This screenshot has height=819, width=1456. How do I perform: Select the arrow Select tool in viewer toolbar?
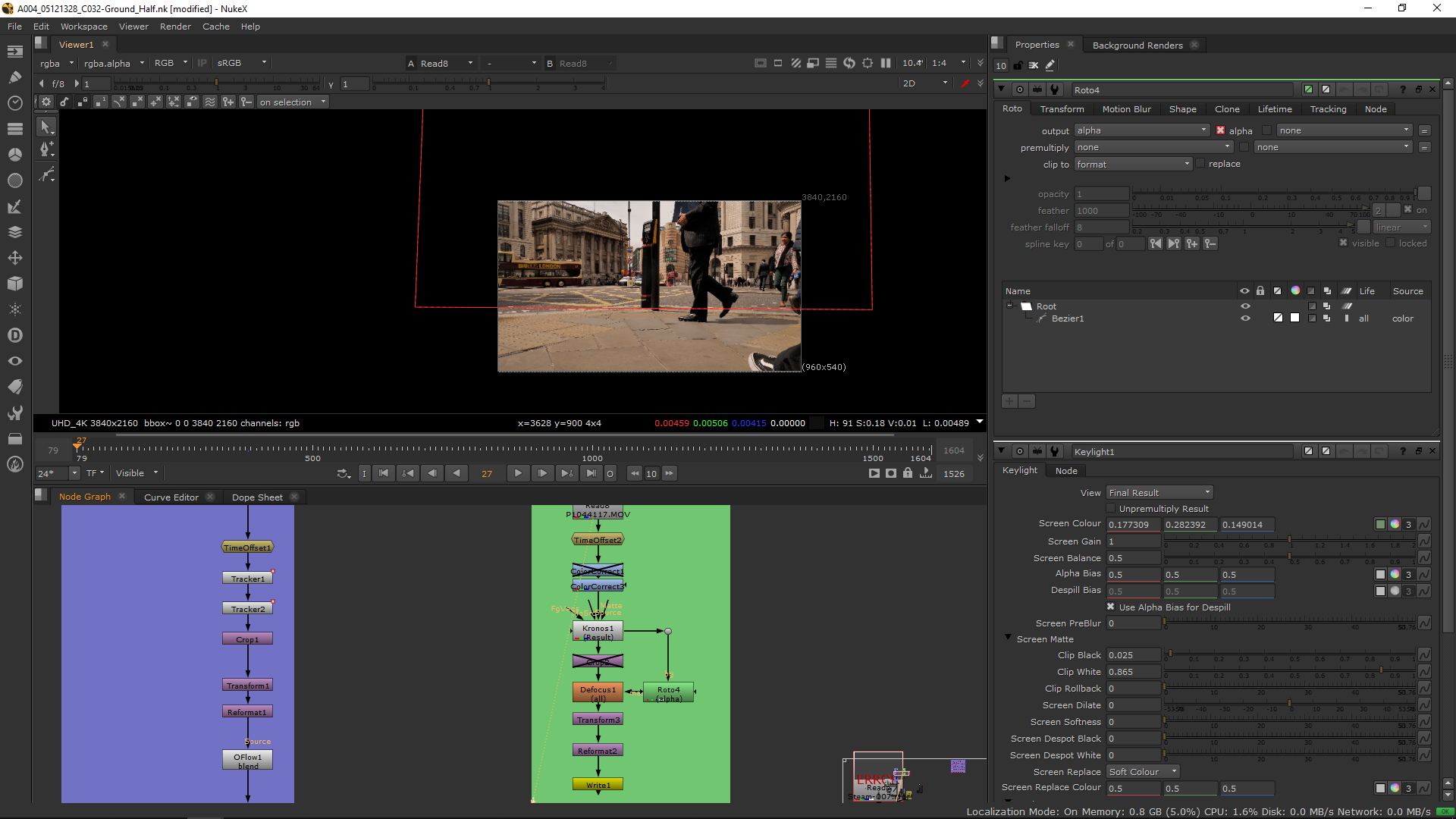[x=45, y=127]
